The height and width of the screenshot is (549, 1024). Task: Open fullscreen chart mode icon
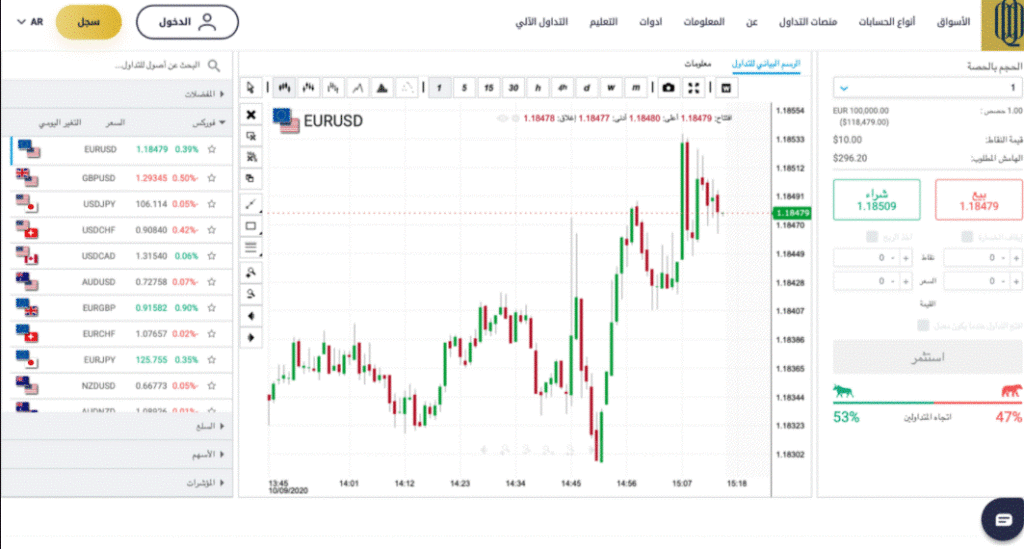coord(694,87)
